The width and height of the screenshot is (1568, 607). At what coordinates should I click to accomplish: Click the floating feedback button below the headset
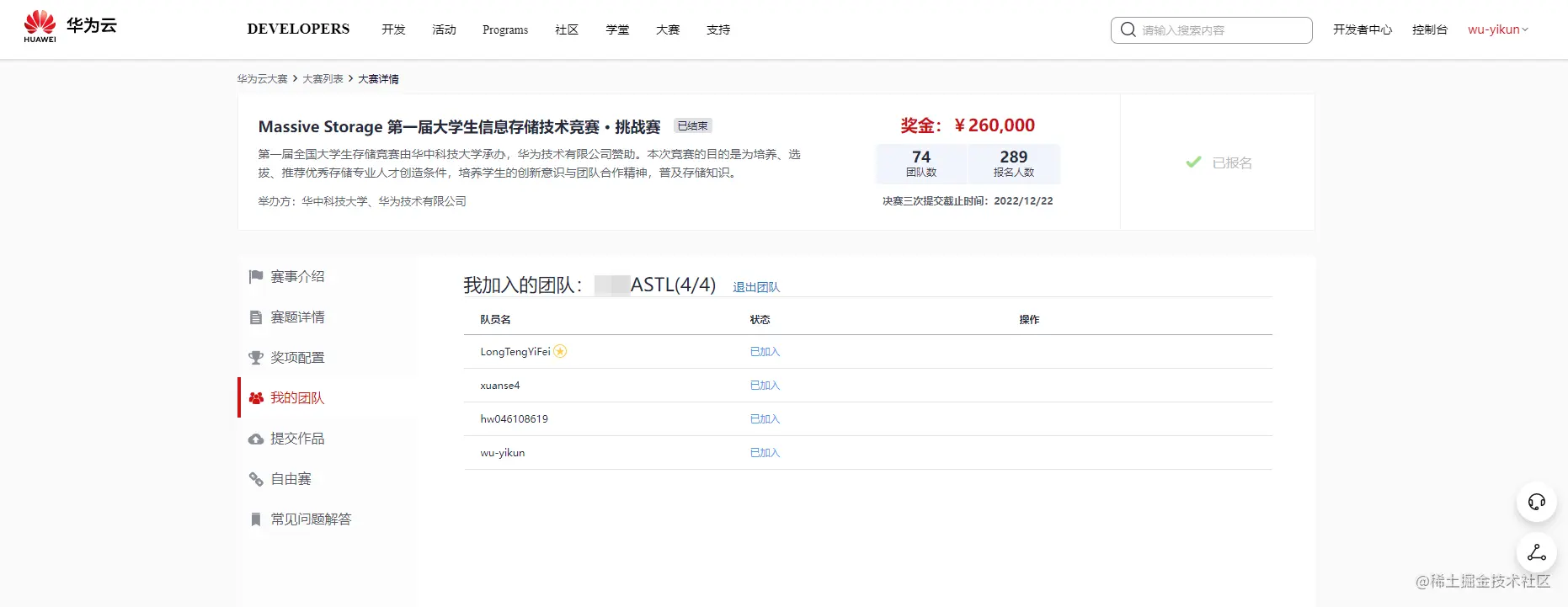tap(1536, 552)
